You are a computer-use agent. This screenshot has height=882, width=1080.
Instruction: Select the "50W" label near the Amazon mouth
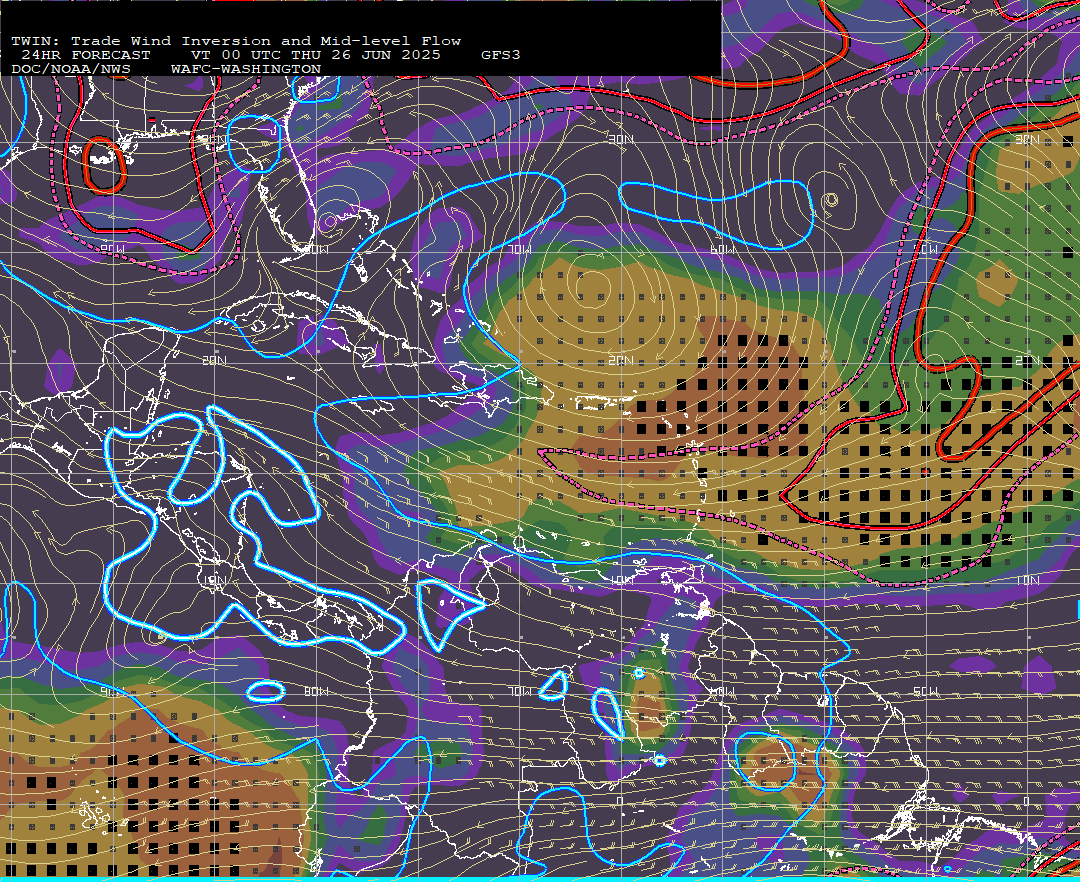point(926,691)
